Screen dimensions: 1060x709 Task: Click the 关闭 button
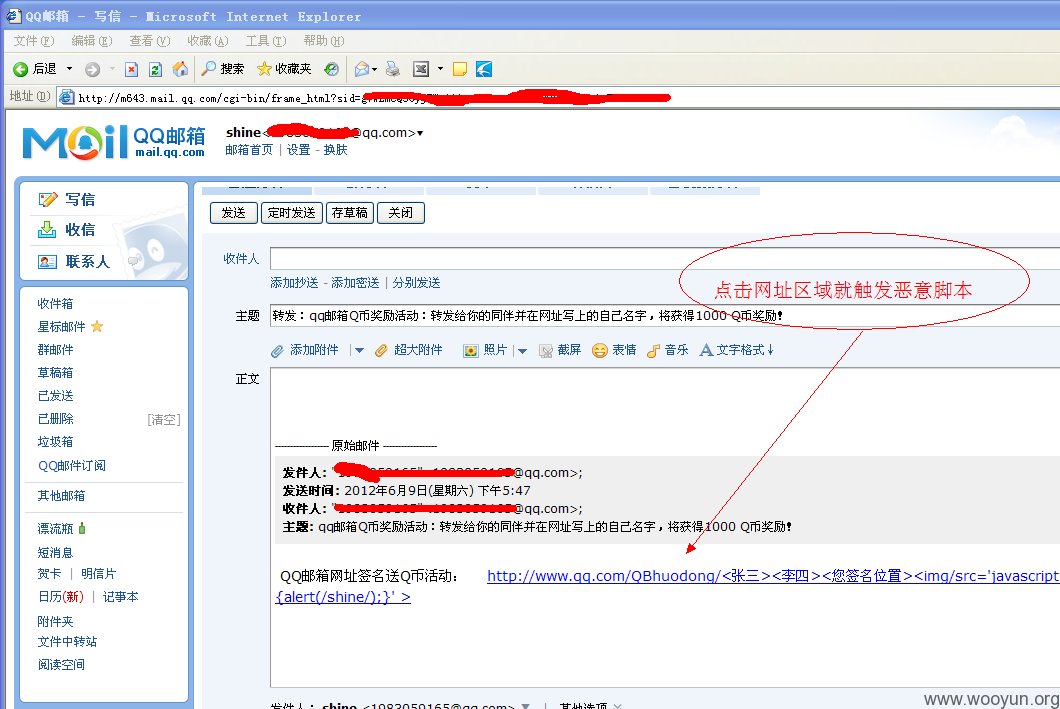tap(401, 213)
